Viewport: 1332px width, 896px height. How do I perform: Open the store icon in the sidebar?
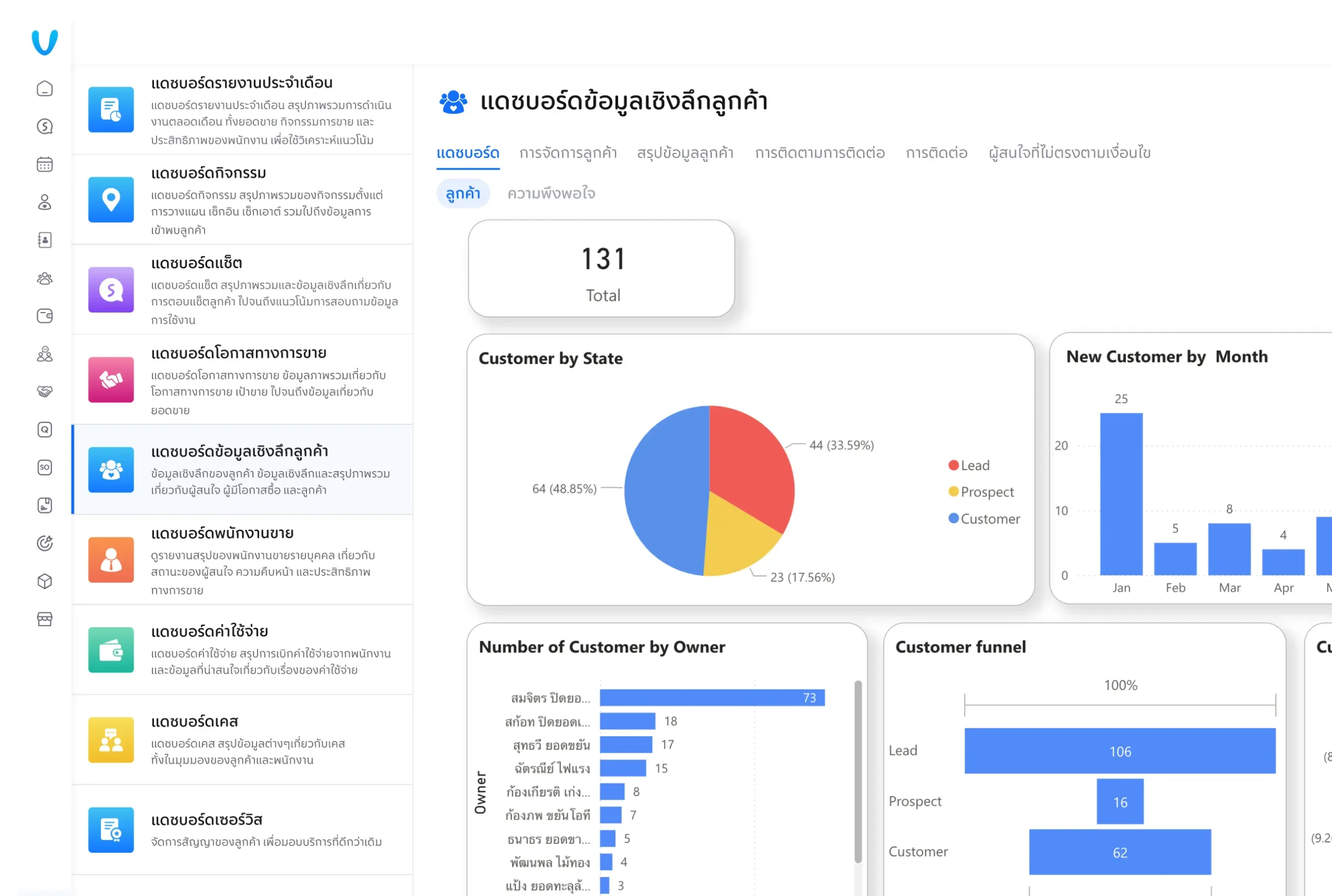click(45, 619)
